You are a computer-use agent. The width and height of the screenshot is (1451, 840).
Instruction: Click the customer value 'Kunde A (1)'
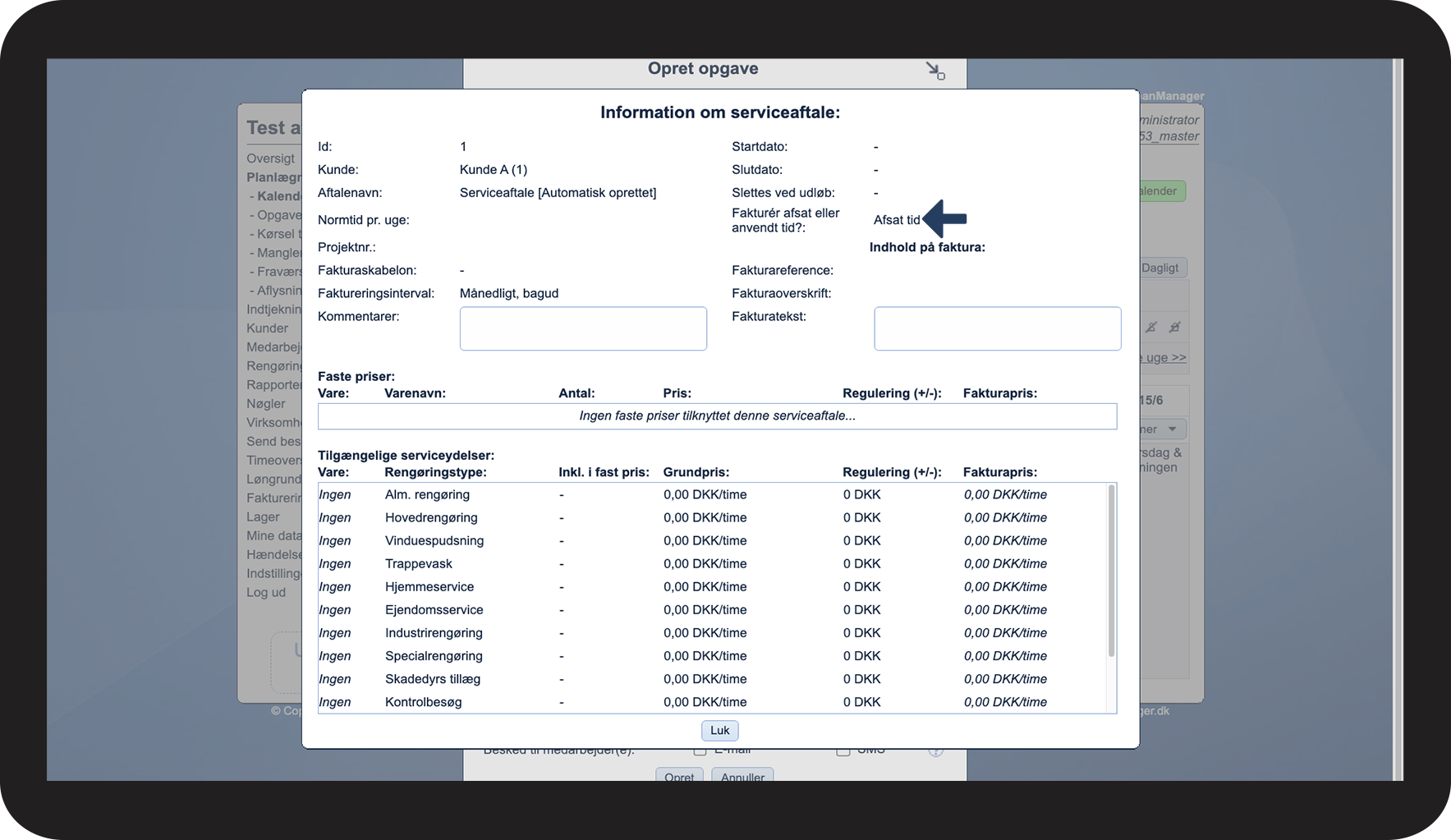tap(494, 170)
